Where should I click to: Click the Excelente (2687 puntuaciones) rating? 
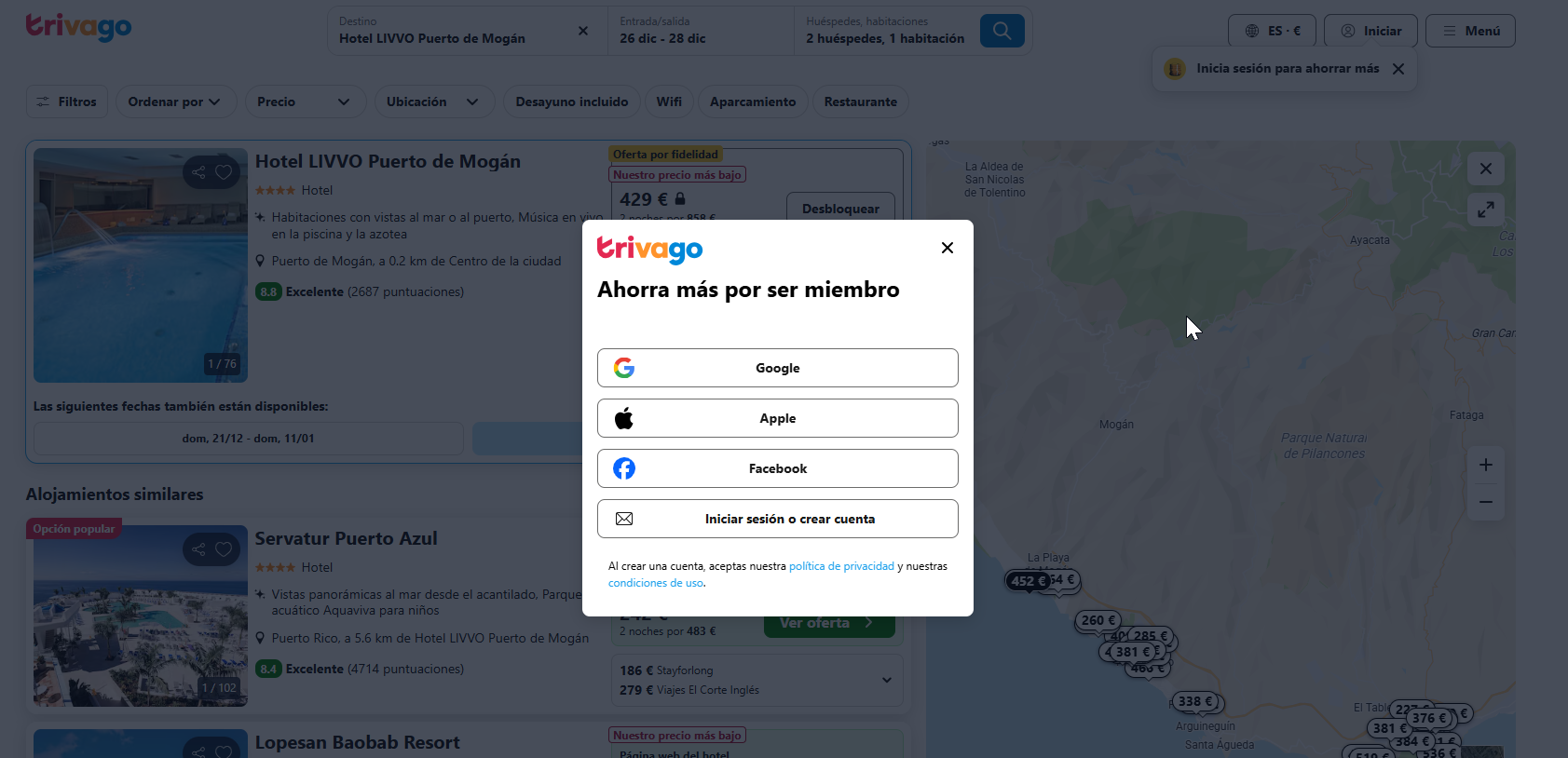[x=360, y=291]
